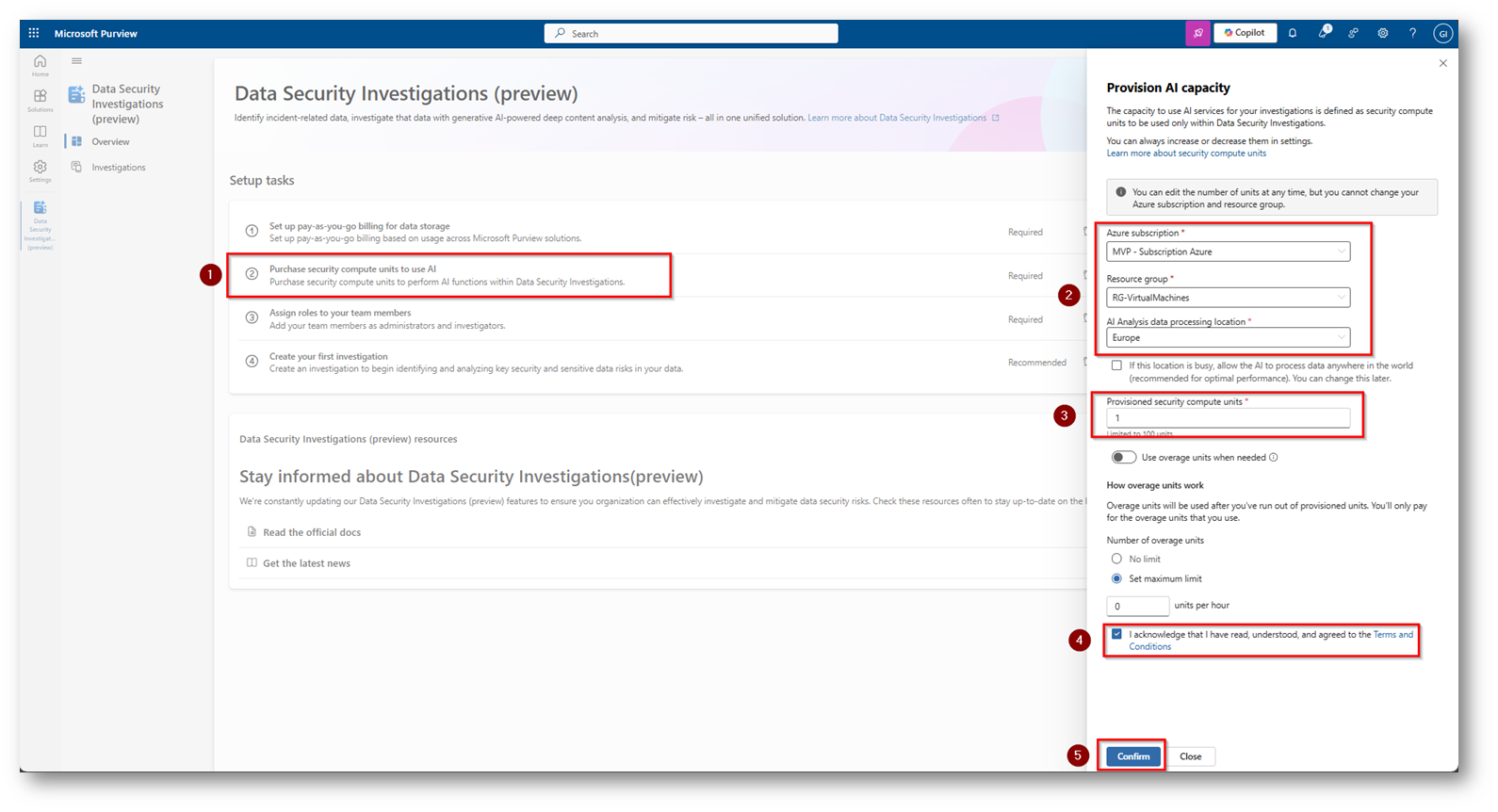This screenshot has height=812, width=1498.
Task: Expand the Azure subscription dropdown
Action: (x=1228, y=252)
